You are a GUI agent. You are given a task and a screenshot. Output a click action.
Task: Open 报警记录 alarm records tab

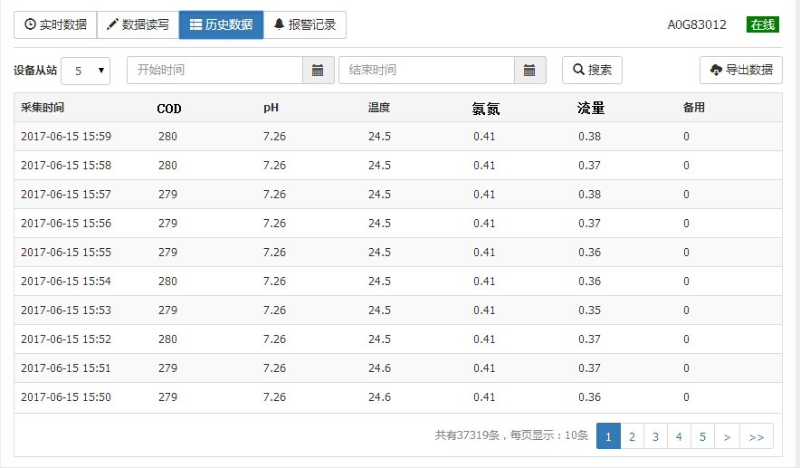[x=305, y=25]
